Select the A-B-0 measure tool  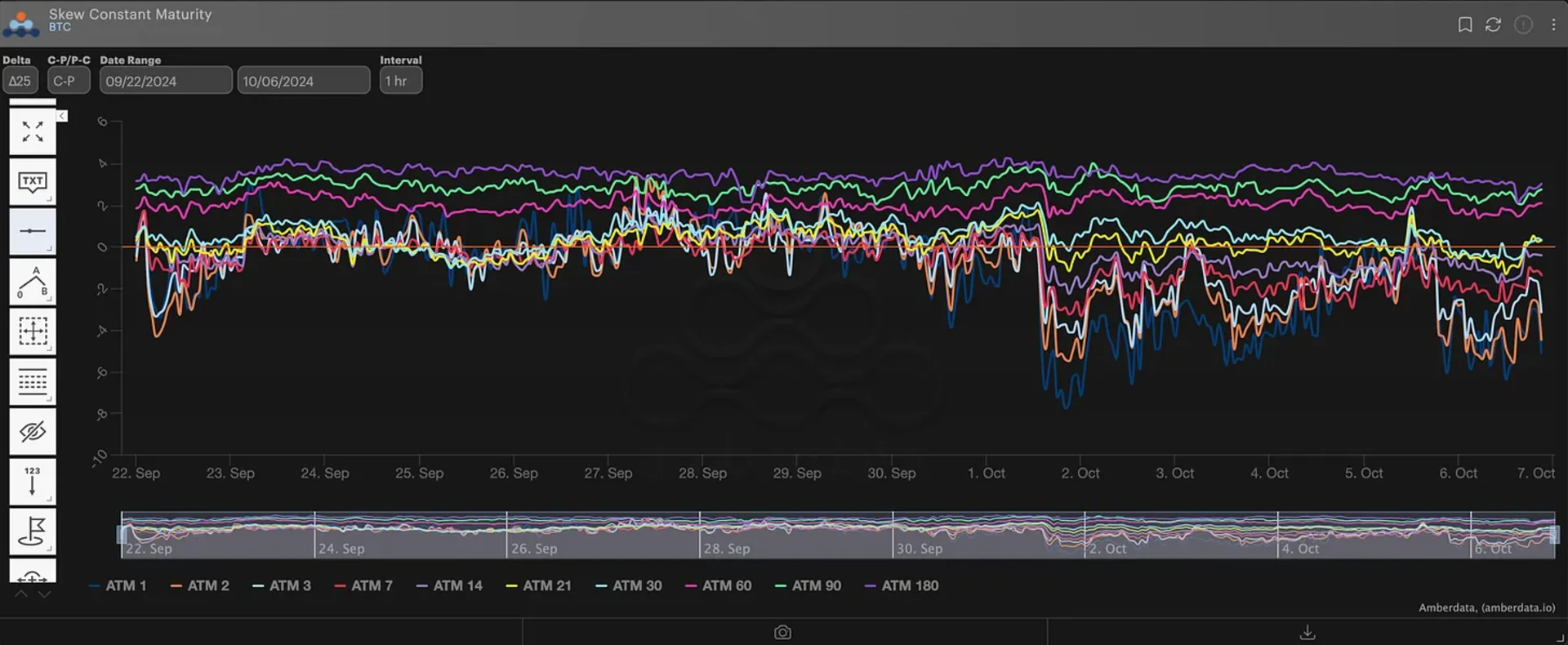click(33, 282)
